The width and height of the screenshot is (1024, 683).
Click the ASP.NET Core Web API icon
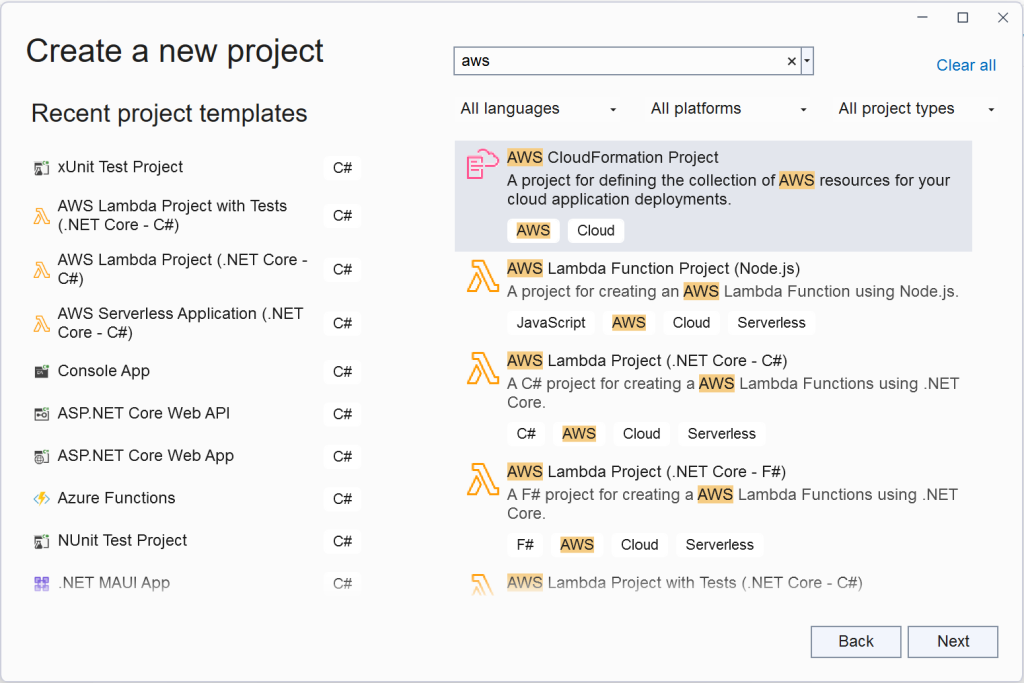click(x=41, y=414)
